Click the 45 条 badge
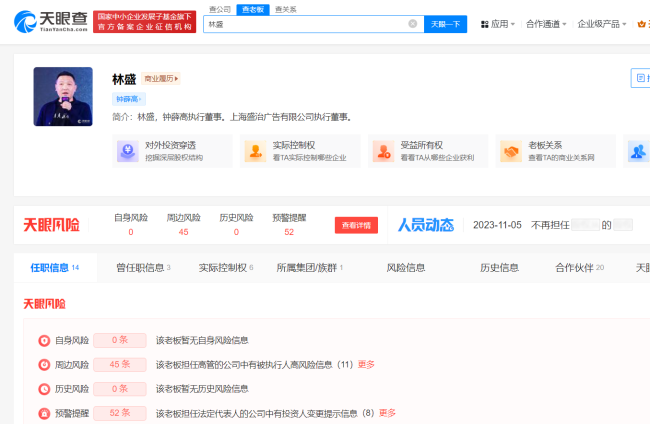 120,365
